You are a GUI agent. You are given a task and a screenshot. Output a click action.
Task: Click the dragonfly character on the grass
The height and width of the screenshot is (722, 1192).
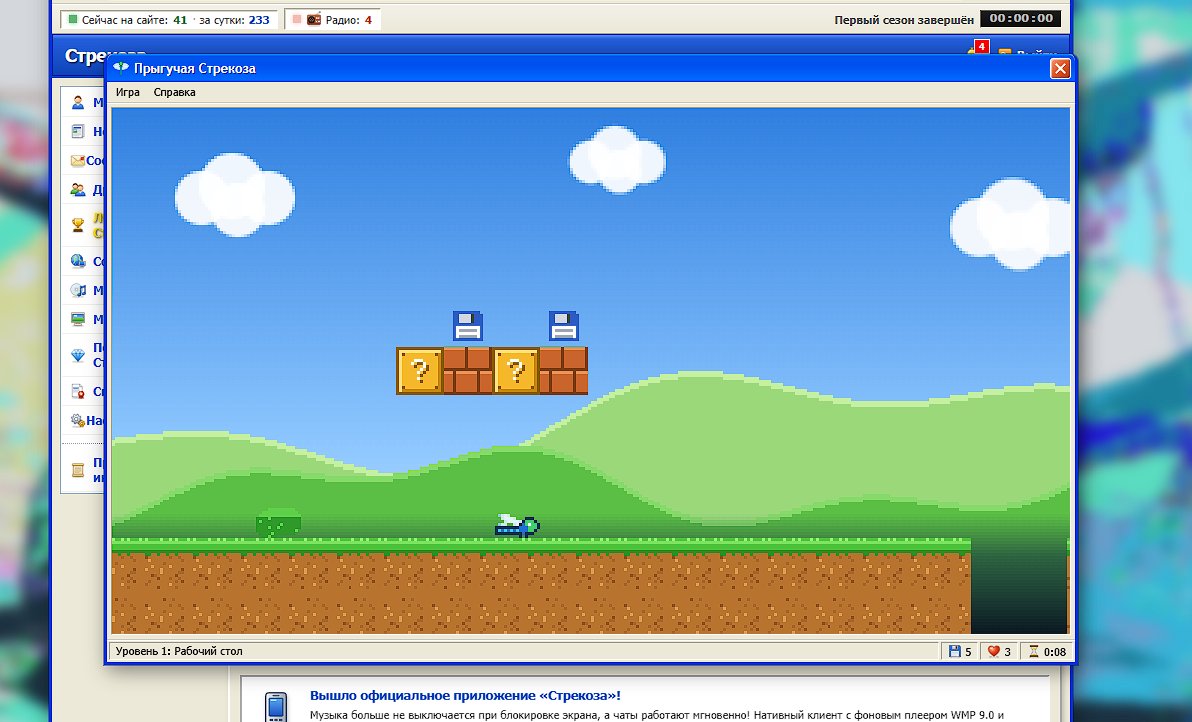[x=517, y=526]
